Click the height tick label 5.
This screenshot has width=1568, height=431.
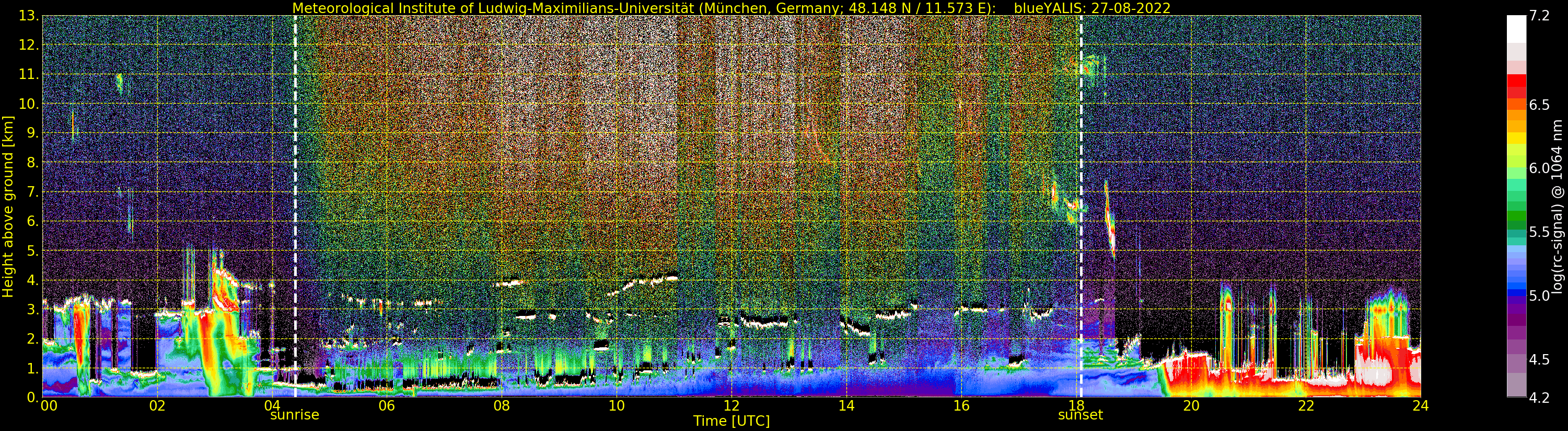32,251
